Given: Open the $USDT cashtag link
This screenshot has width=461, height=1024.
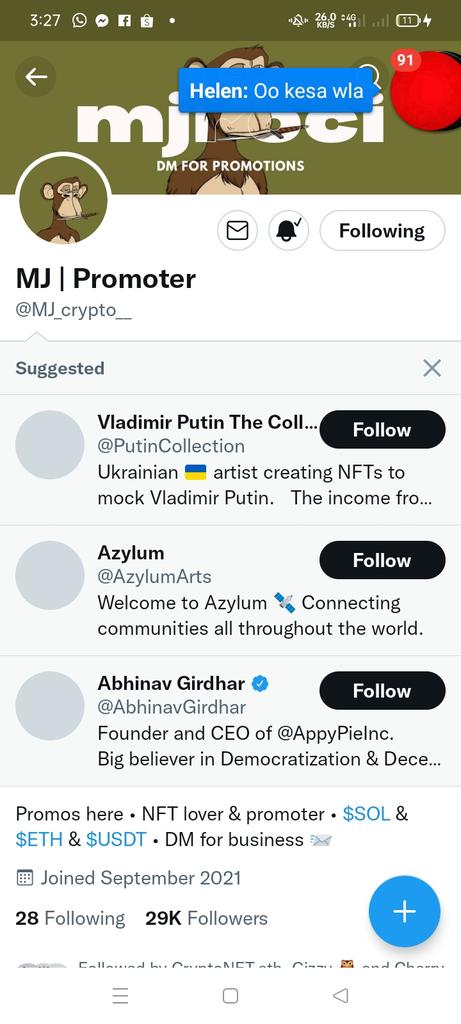Looking at the screenshot, I should (116, 839).
